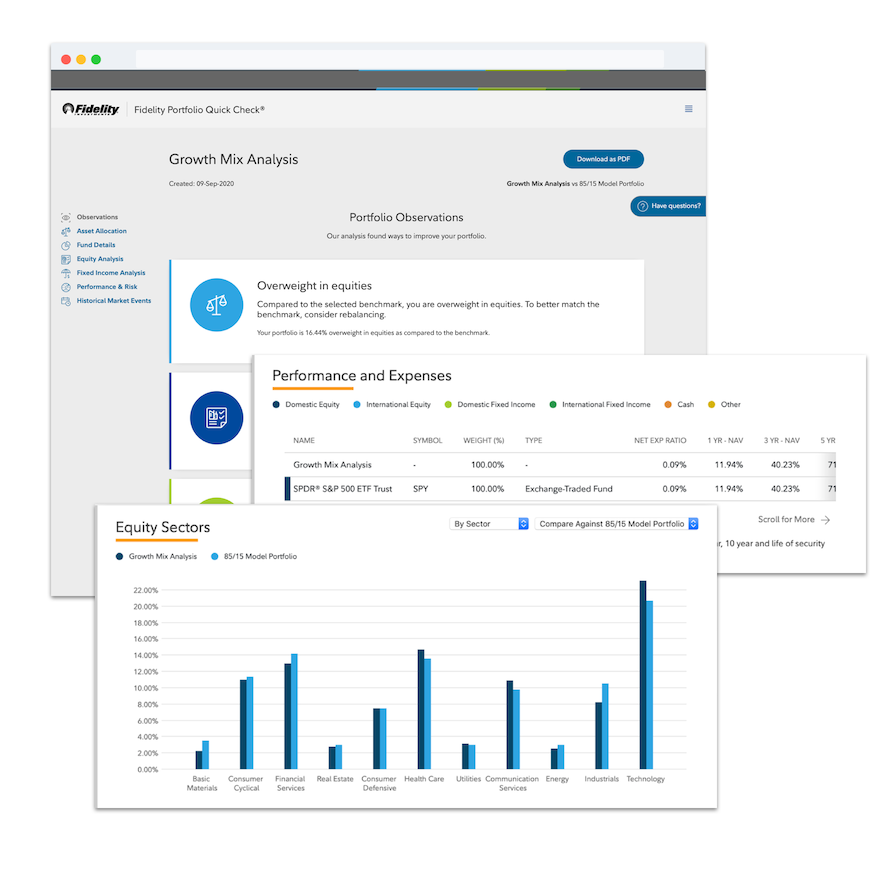Open Compare Against 85/15 Model Portfolio dropdown

(x=616, y=524)
